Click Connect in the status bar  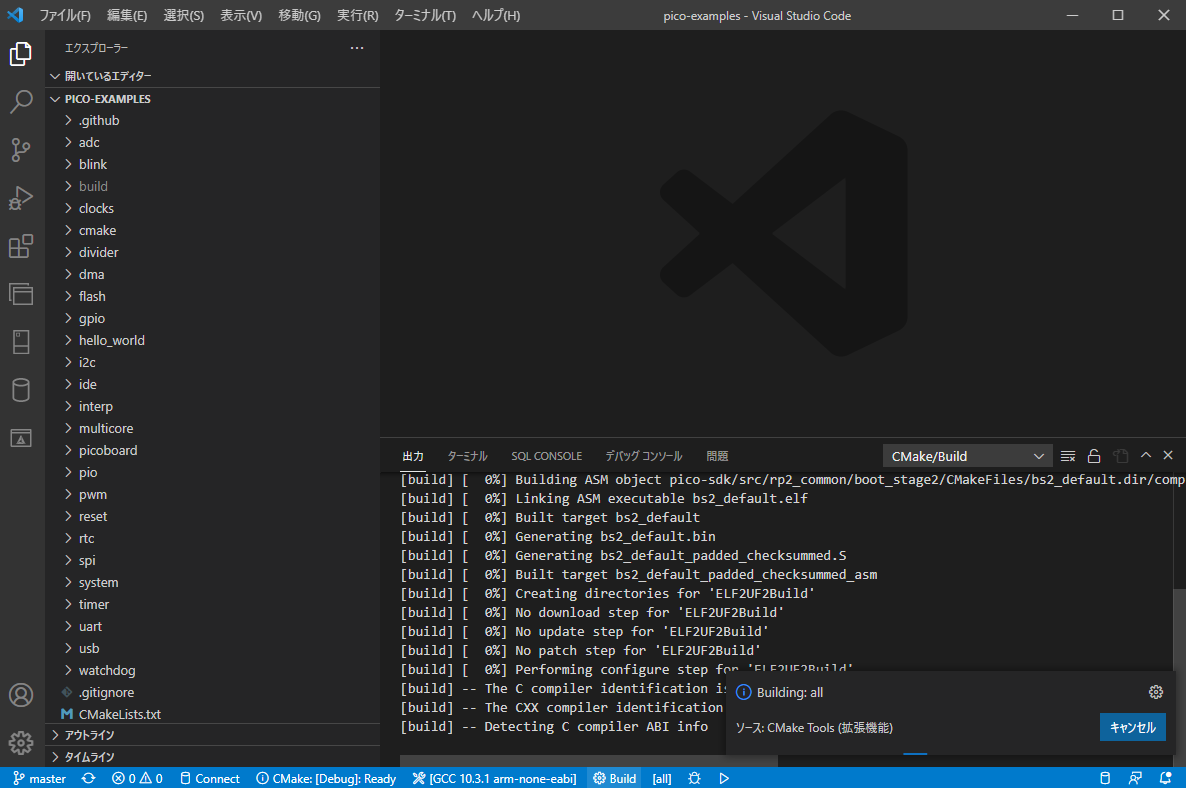coord(209,777)
